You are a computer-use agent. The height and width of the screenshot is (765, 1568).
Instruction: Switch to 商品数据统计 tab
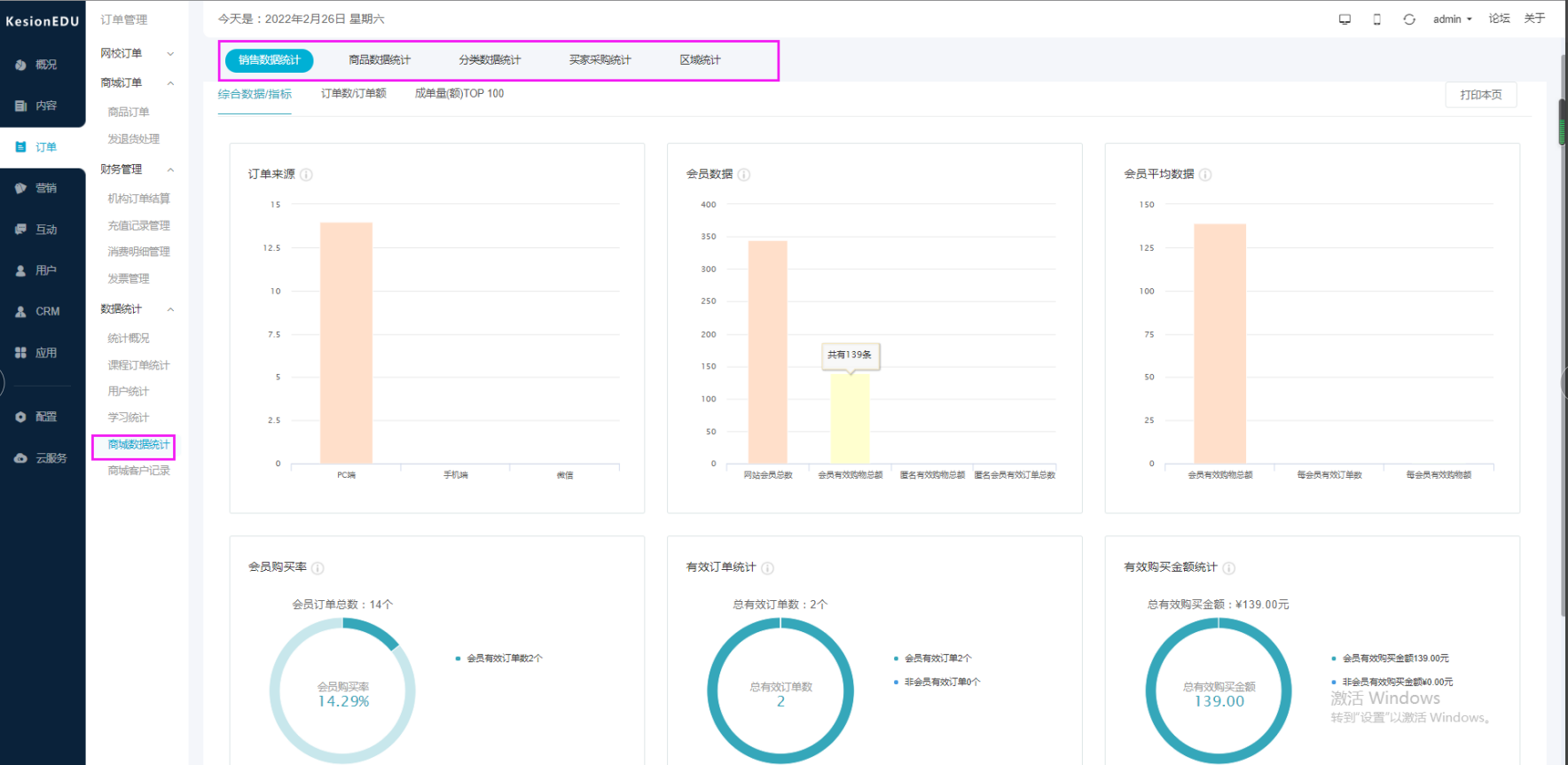click(380, 60)
